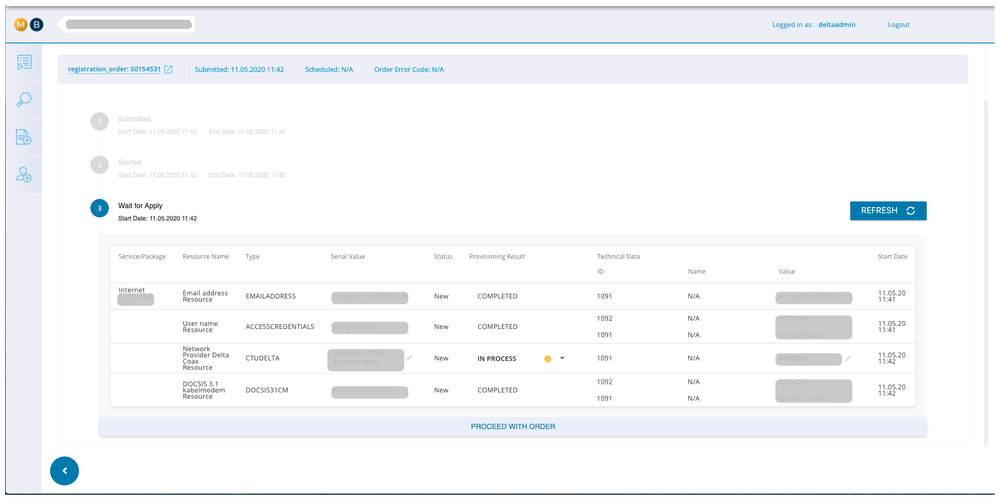Edit the CTUDELTA serial value pencil icon
The height and width of the screenshot is (502, 1000).
pos(409,358)
